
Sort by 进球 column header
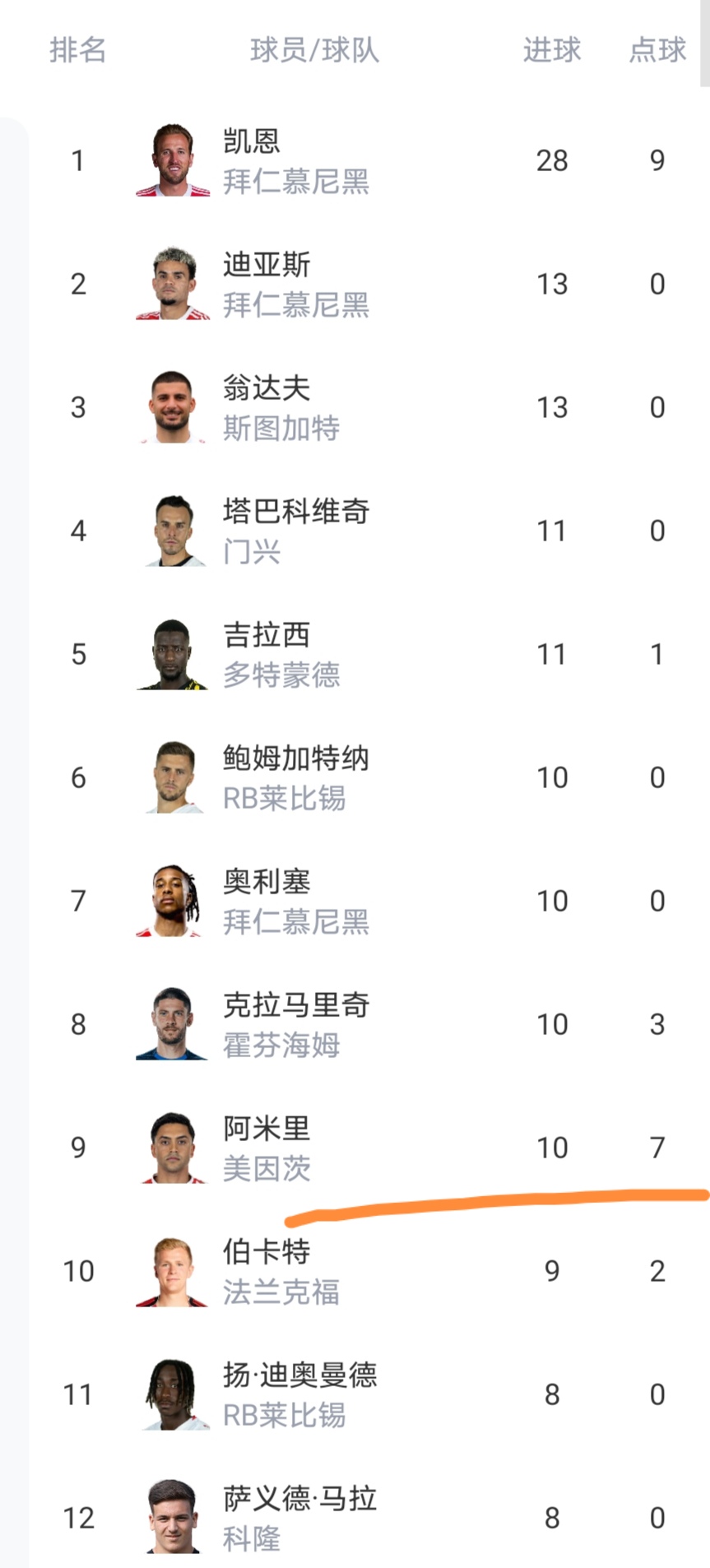pos(552,50)
